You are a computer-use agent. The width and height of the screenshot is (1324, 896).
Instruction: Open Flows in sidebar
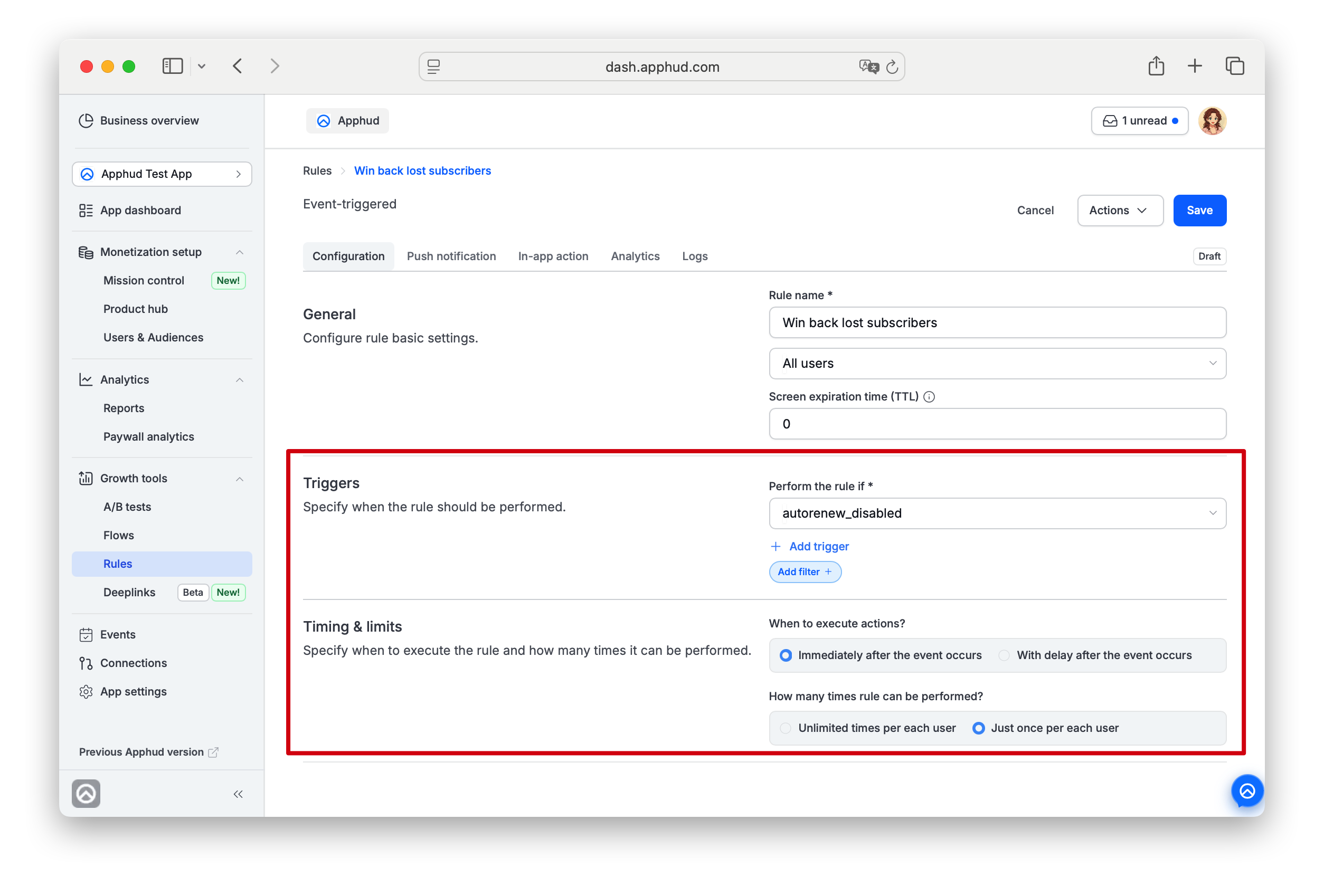click(118, 536)
